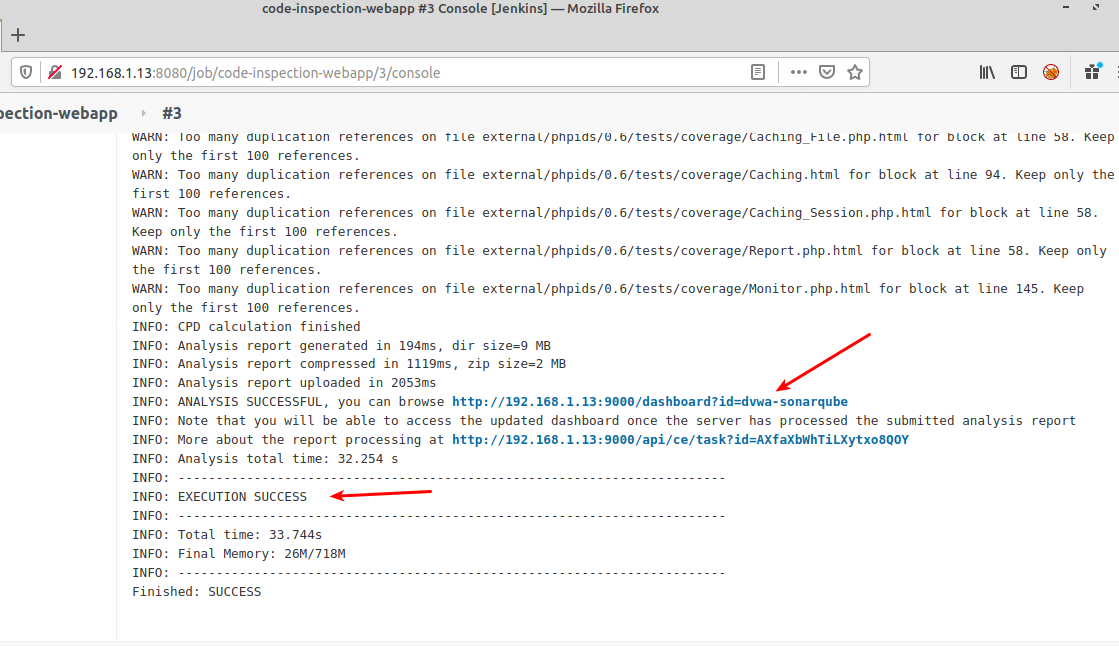1119x646 pixels.
Task: Toggle reader view in address bar
Action: (x=758, y=72)
